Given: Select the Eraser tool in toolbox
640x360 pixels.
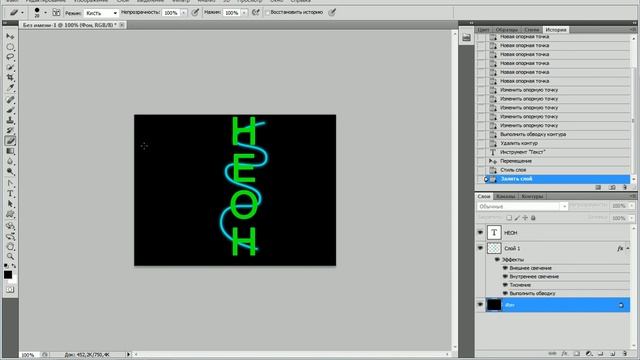Looking at the screenshot, I should 10,141.
